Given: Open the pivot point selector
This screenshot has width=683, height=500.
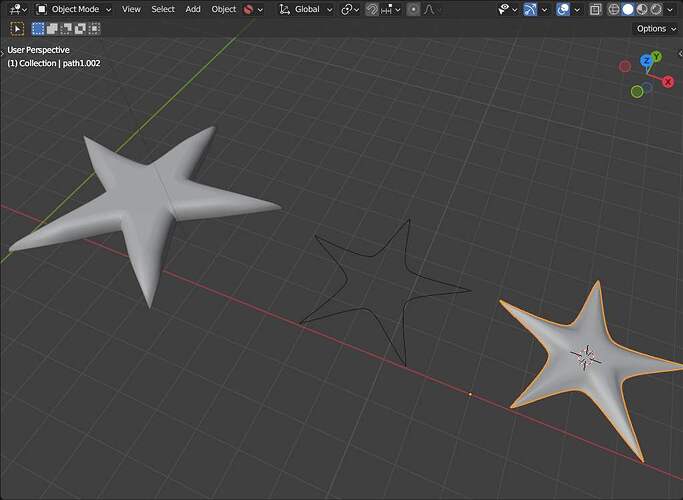Looking at the screenshot, I should click(x=350, y=9).
